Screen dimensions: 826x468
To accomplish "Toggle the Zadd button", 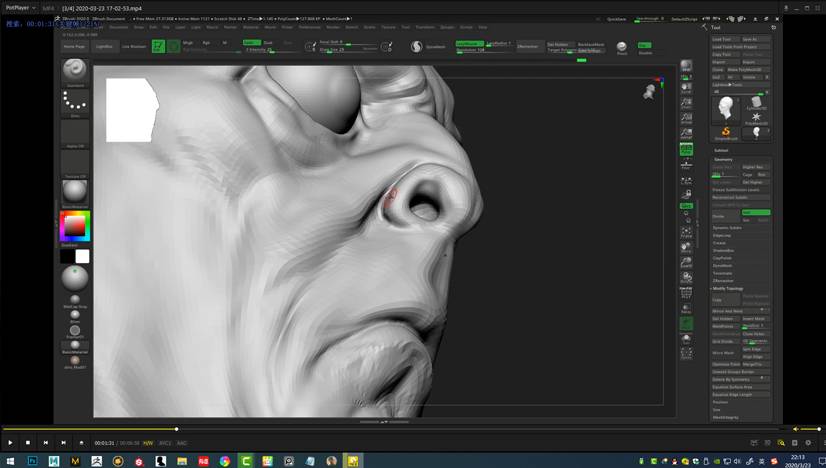I will [251, 43].
